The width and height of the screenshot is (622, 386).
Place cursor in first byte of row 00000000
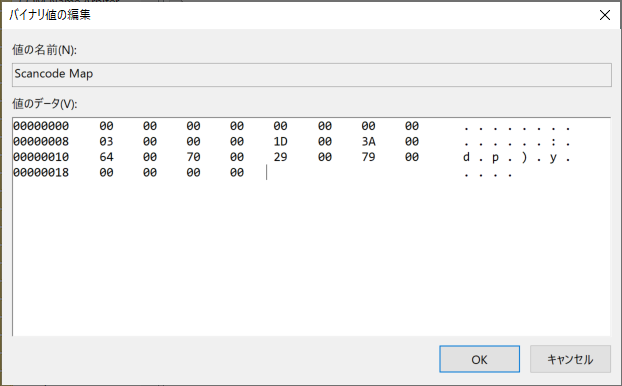106,126
